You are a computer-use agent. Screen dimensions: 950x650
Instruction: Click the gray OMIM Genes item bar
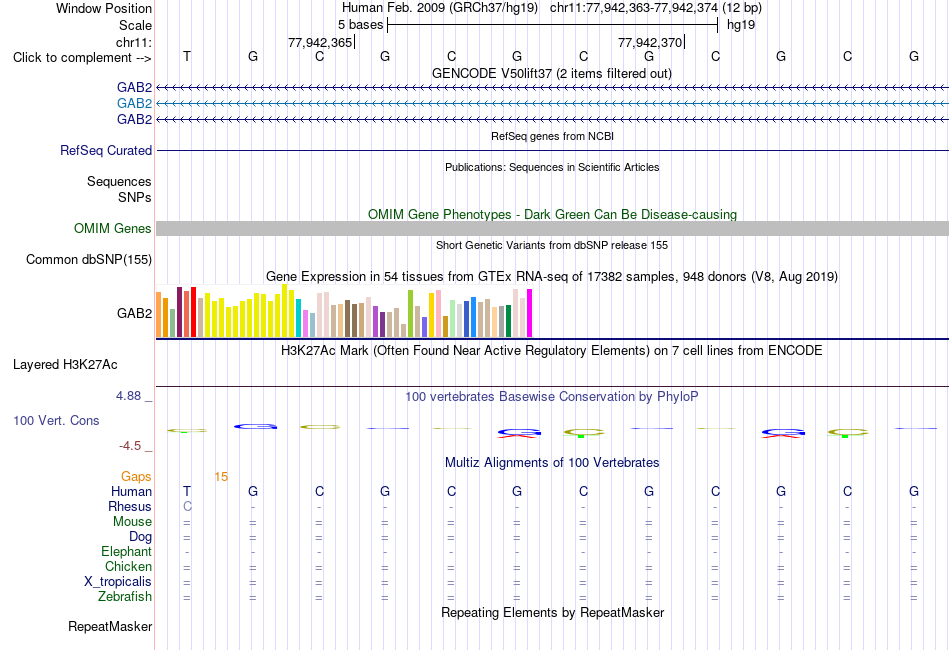tap(552, 228)
